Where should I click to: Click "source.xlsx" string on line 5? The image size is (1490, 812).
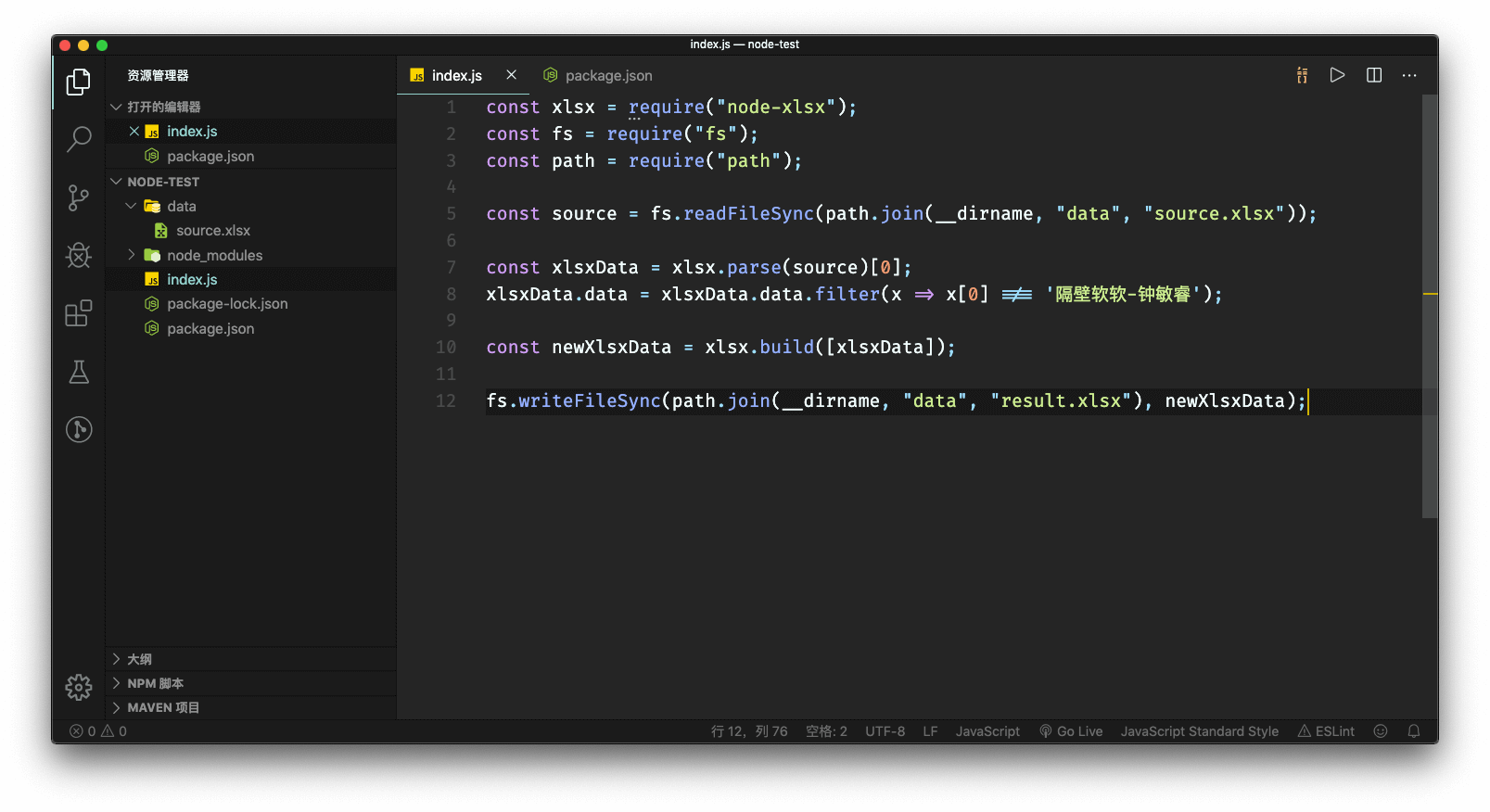click(1214, 213)
